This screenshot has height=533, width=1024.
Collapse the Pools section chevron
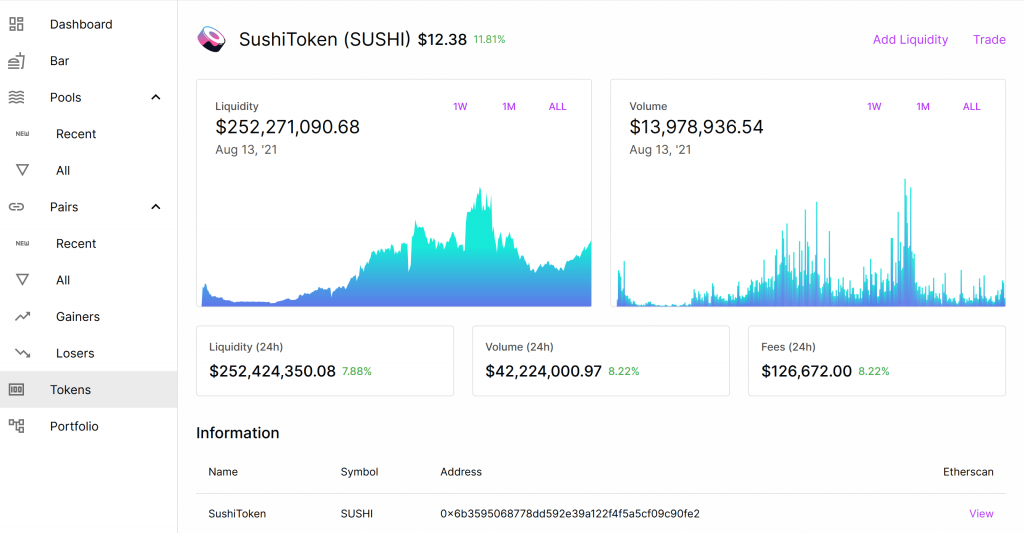(155, 97)
